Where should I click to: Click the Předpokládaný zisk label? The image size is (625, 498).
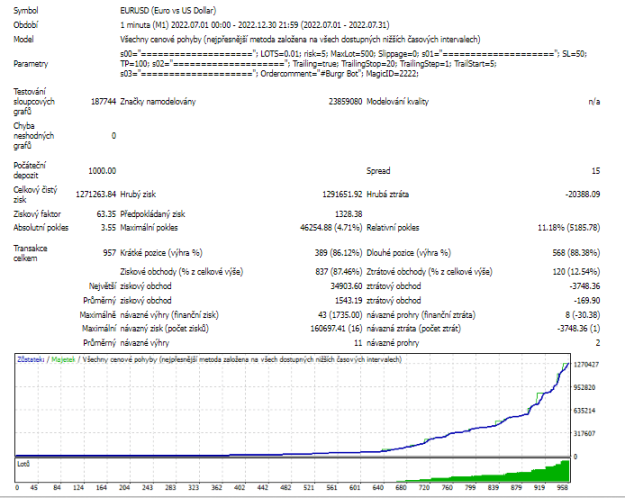tap(153, 214)
